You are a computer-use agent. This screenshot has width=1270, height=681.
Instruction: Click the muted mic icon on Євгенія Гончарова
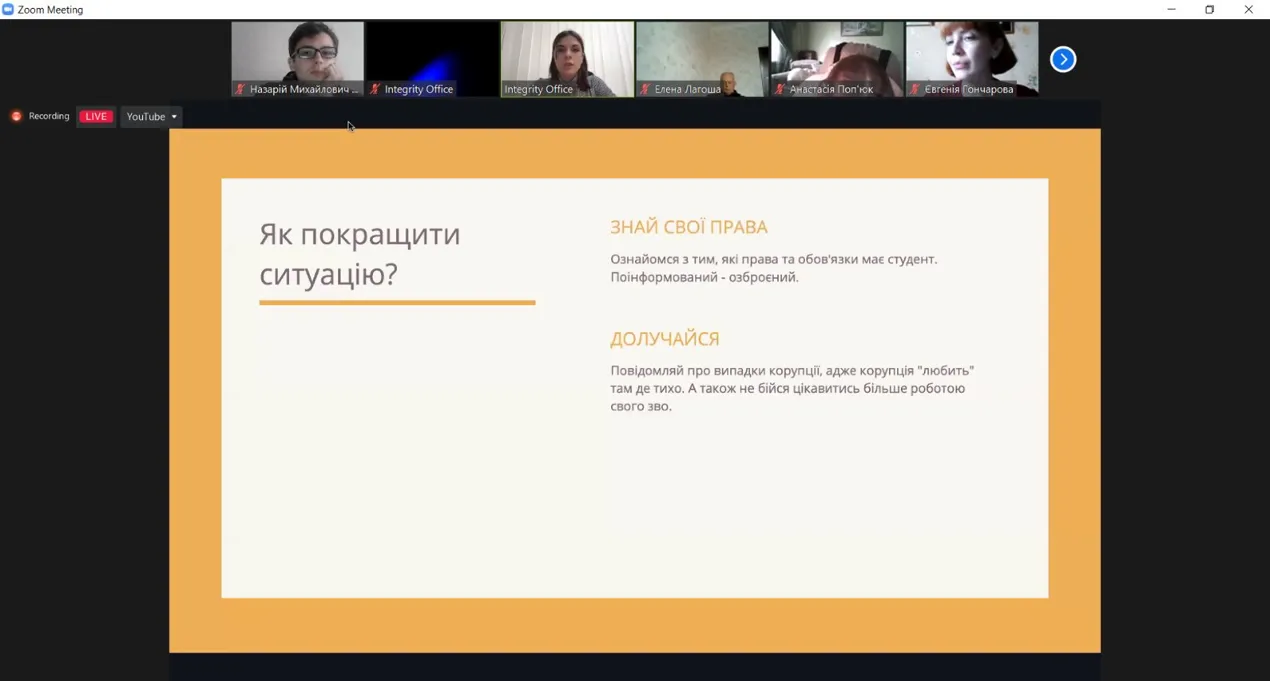[x=915, y=89]
